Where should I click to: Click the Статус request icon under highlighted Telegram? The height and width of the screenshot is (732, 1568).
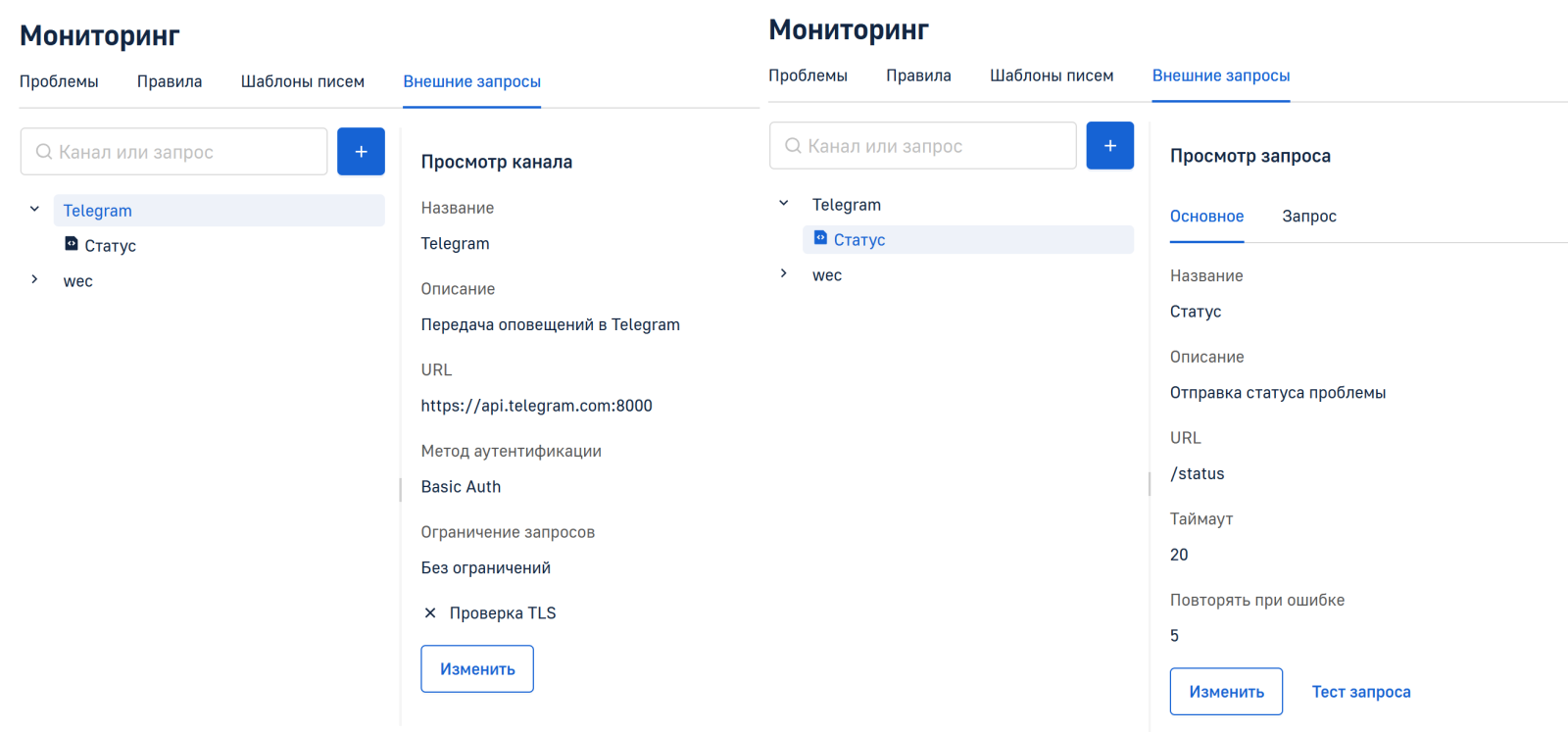click(72, 244)
